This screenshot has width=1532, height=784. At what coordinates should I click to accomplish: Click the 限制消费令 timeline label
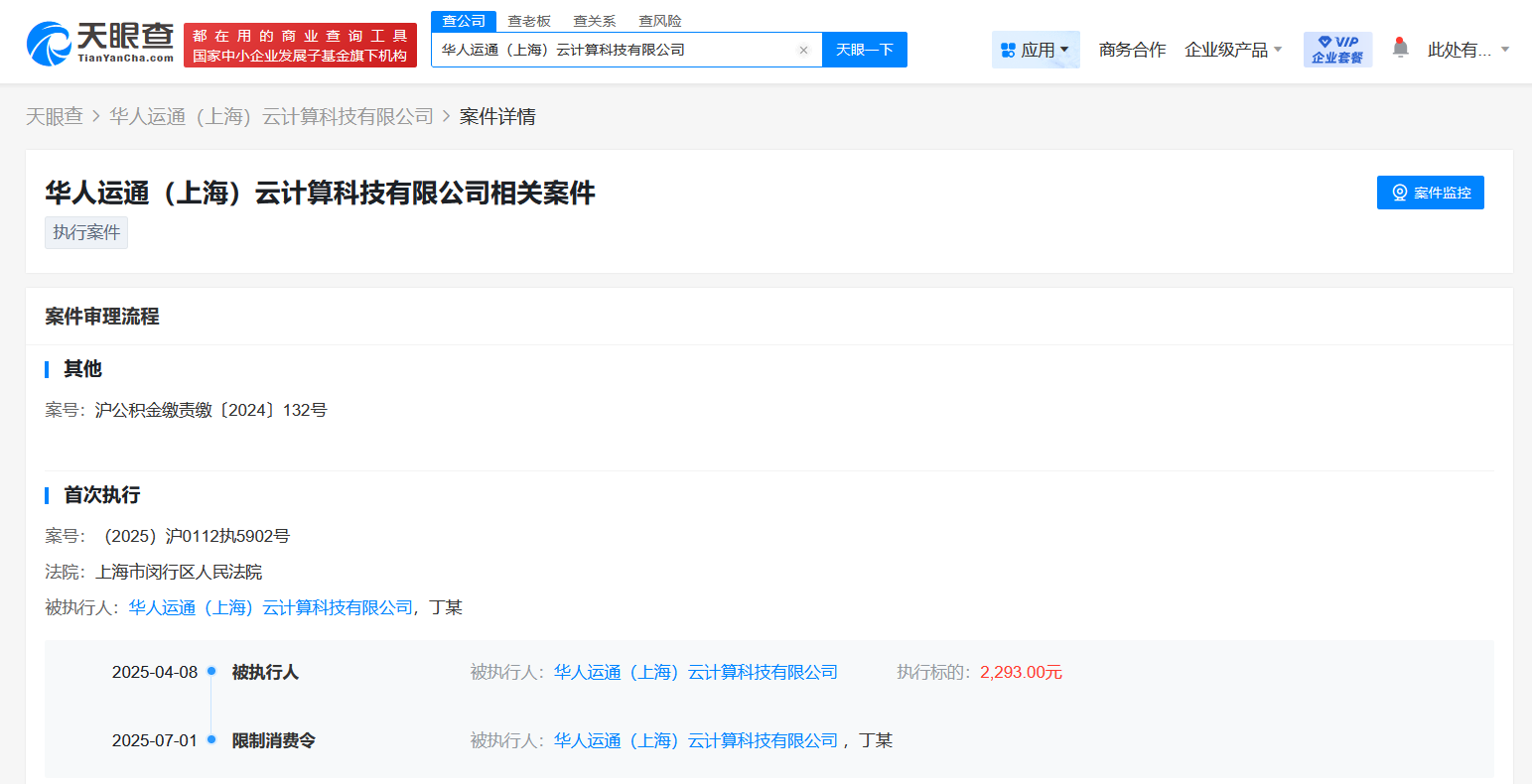click(x=274, y=740)
